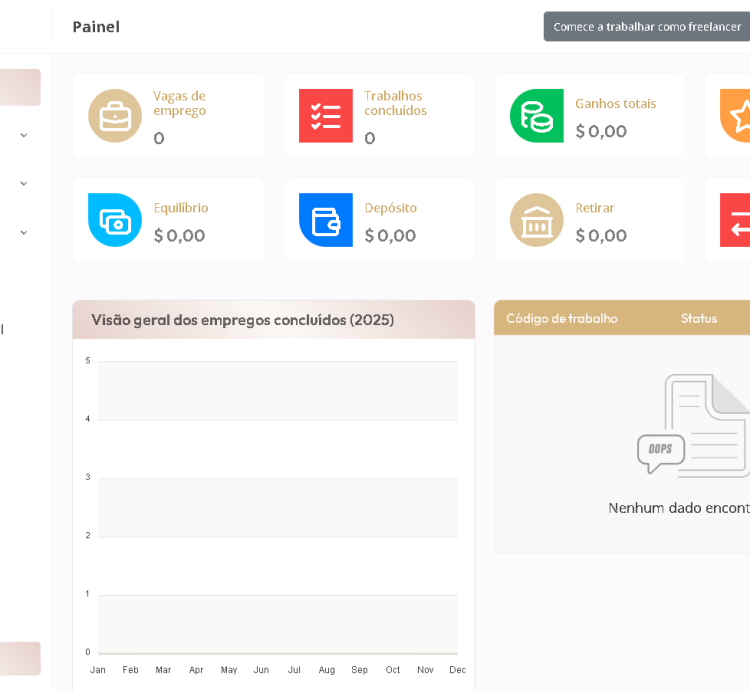Click the bank building icon for Retirar
The width and height of the screenshot is (750, 690).
(x=537, y=220)
